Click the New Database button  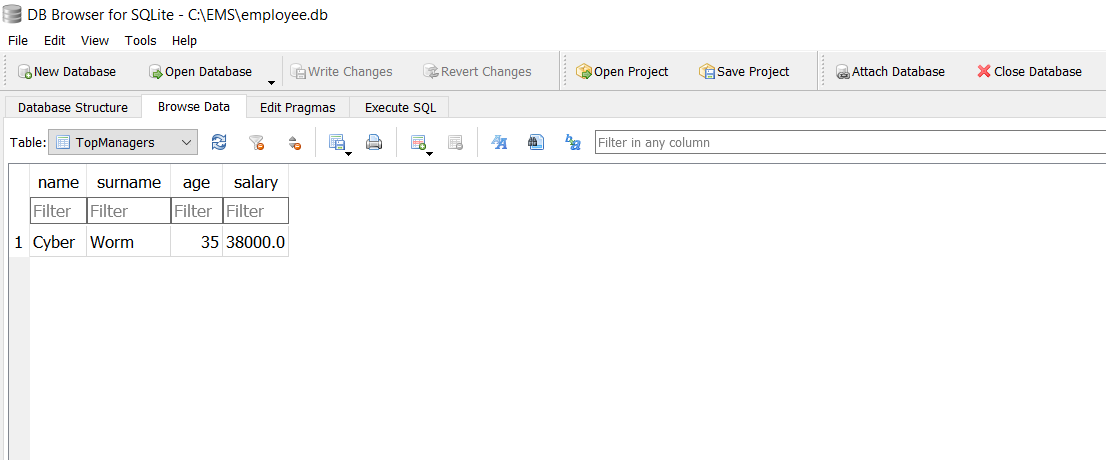point(66,72)
